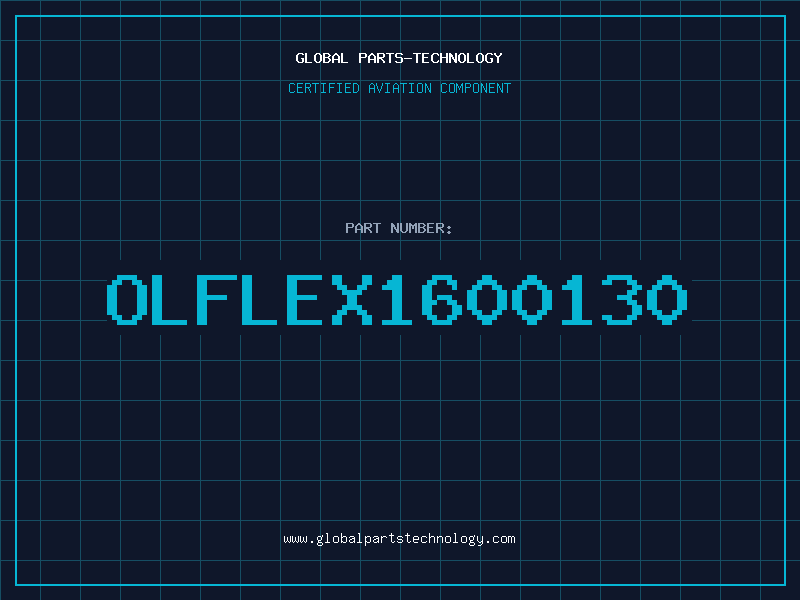Open the www.globalpartstechnology.com link
This screenshot has width=800, height=600.
click(x=399, y=539)
